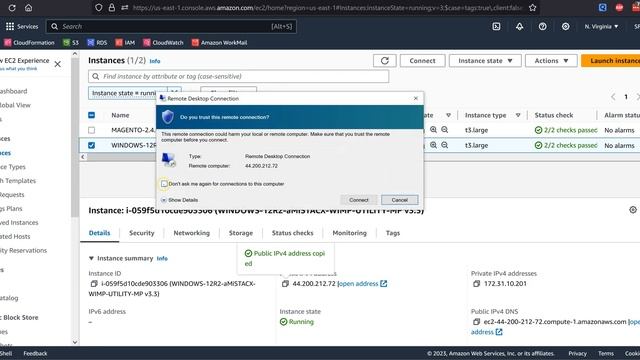640x360 pixels.
Task: Open details panel settings gear
Action: pos(633,210)
